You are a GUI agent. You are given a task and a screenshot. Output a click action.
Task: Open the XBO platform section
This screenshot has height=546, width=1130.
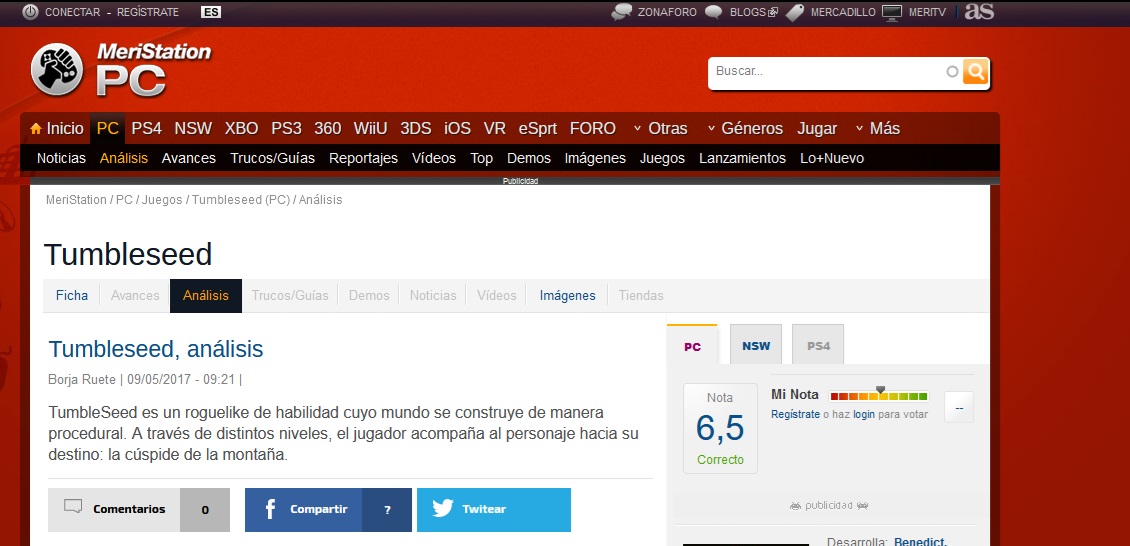click(241, 129)
